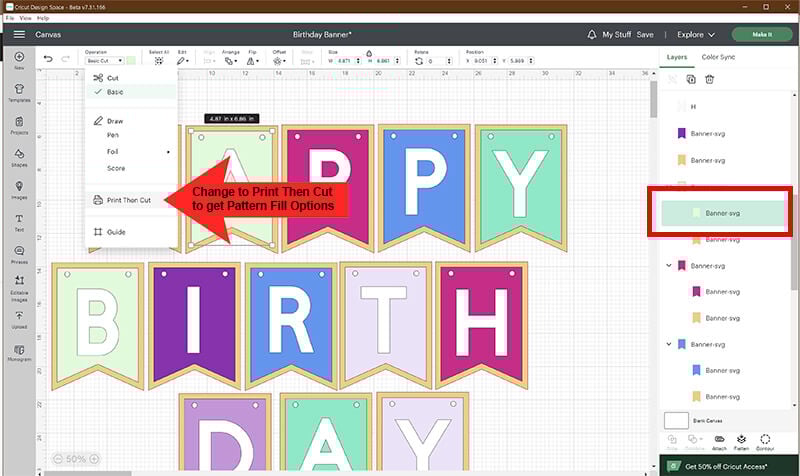Open the Help menu
The image size is (800, 476).
point(43,18)
